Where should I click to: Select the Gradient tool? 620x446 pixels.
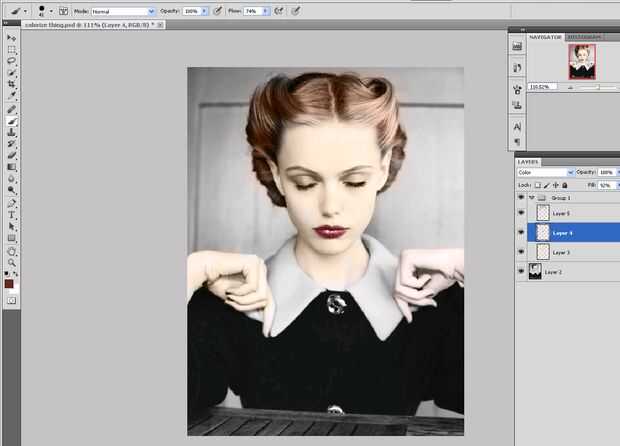tap(11, 167)
